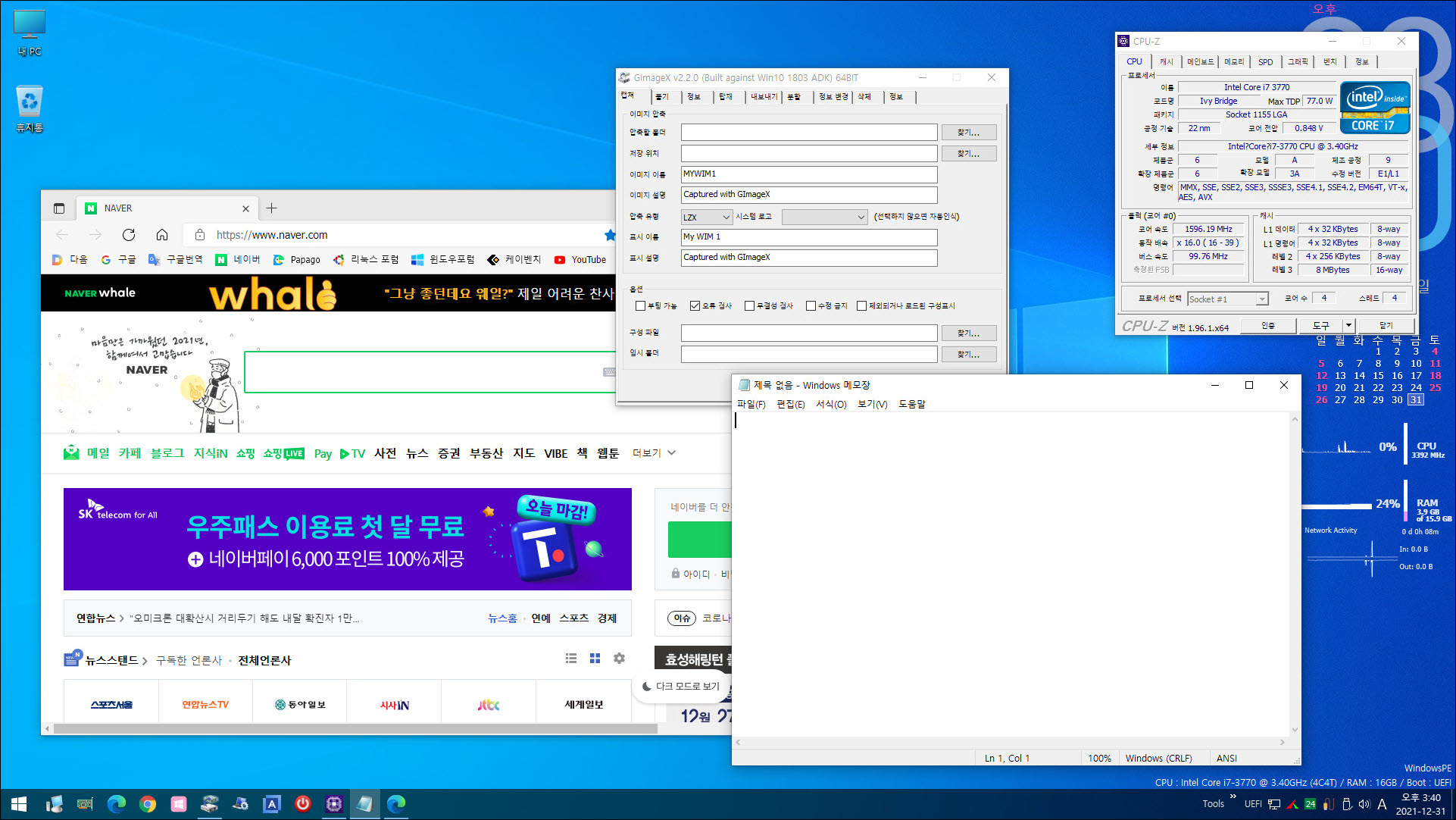
Task: Enable 무결성 검사 checkbox
Action: coord(749,306)
